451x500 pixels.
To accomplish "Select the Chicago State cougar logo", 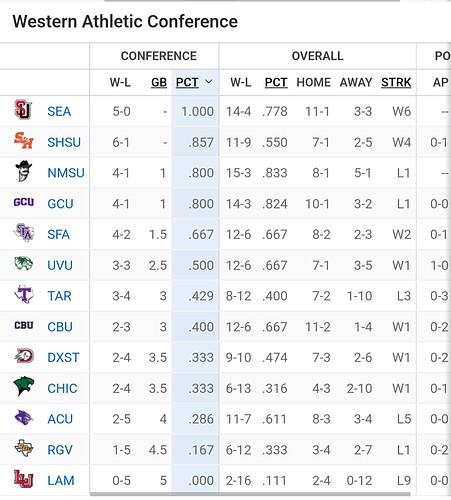I will (24, 386).
